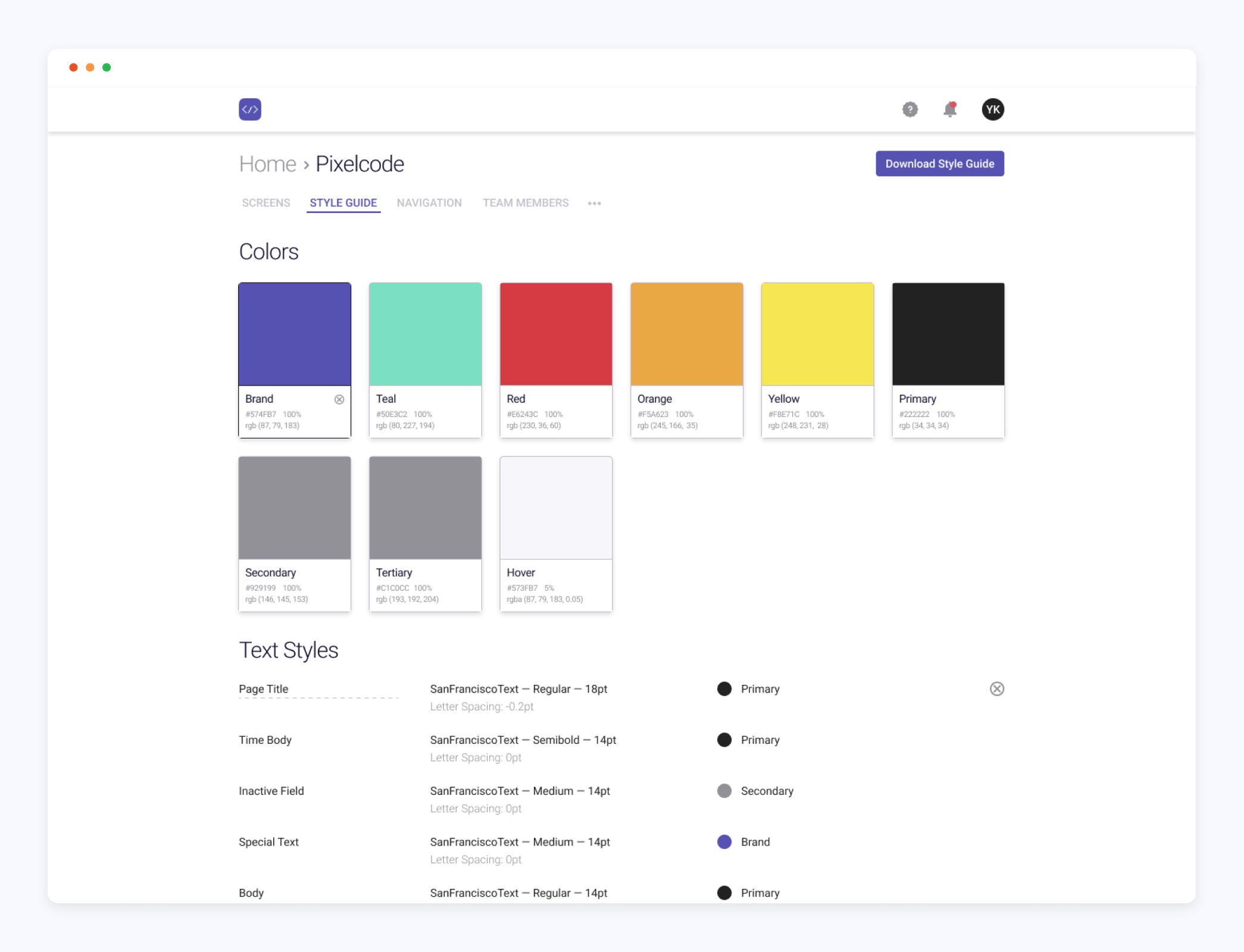Screen dimensions: 1244x952
Task: Click the Secondary color dot for Inactive Field
Action: [724, 791]
